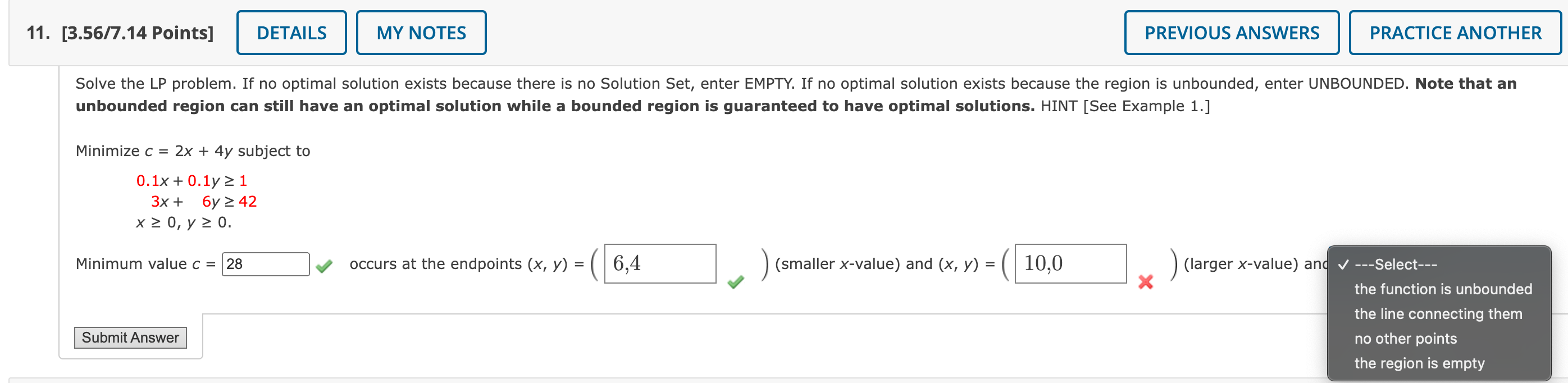View PREVIOUS ANSWERS

pyautogui.click(x=1232, y=32)
